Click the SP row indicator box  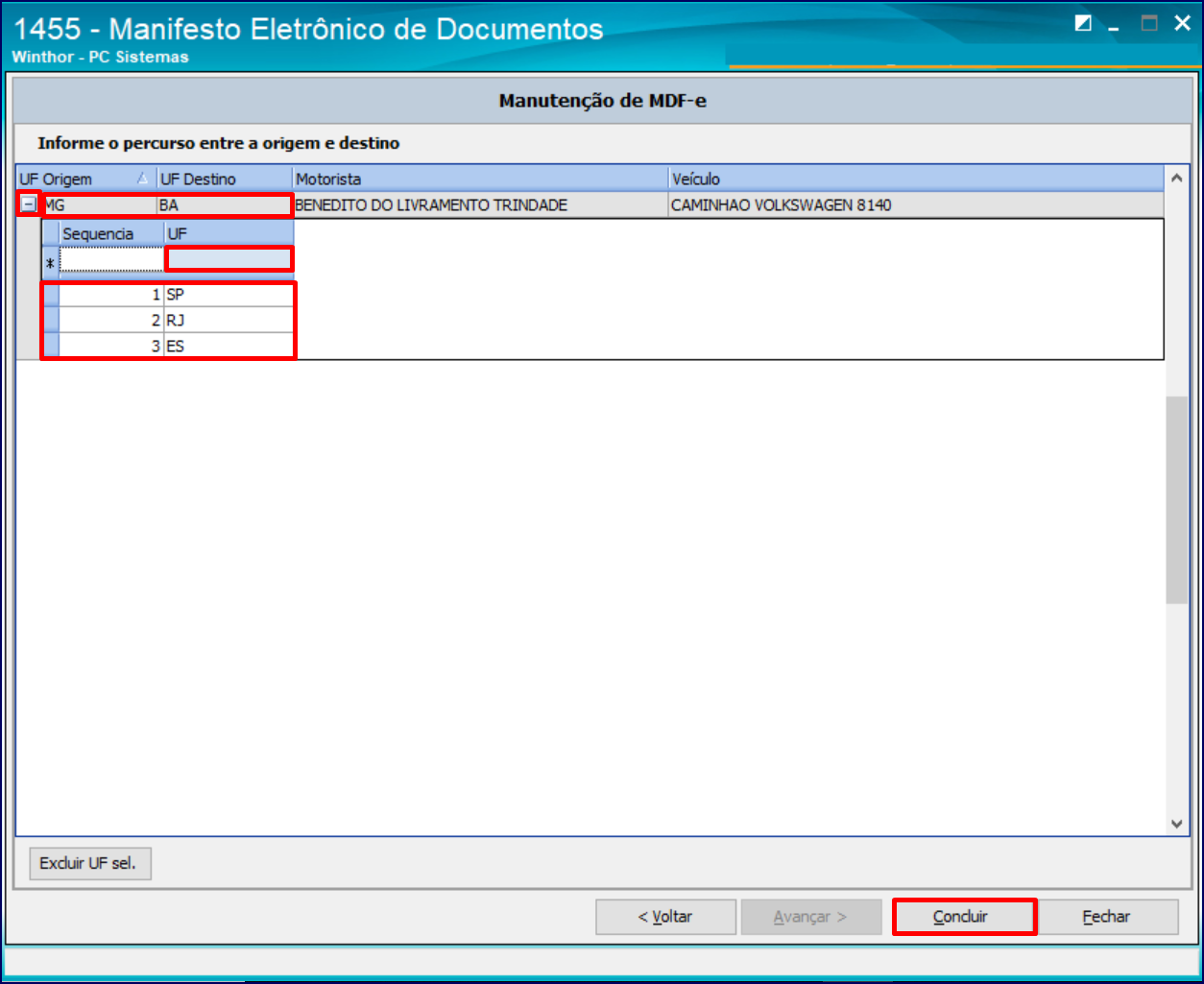pos(51,295)
